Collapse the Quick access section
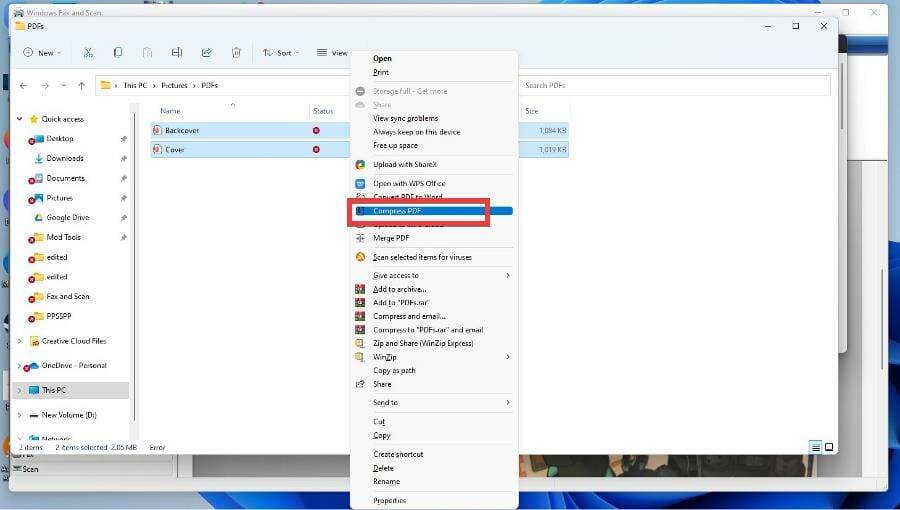 [x=20, y=119]
